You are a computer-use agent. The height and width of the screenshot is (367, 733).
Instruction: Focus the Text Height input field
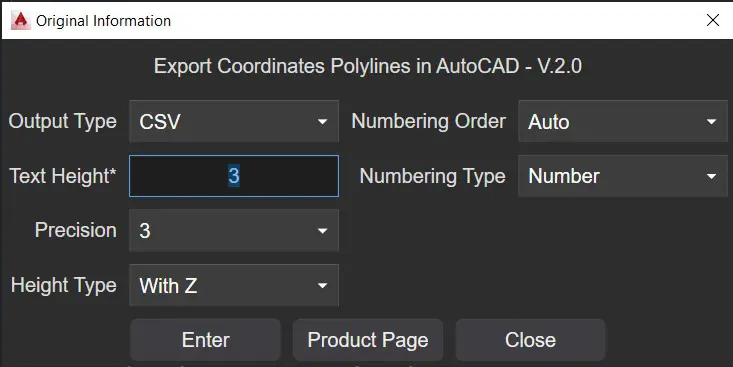click(234, 176)
